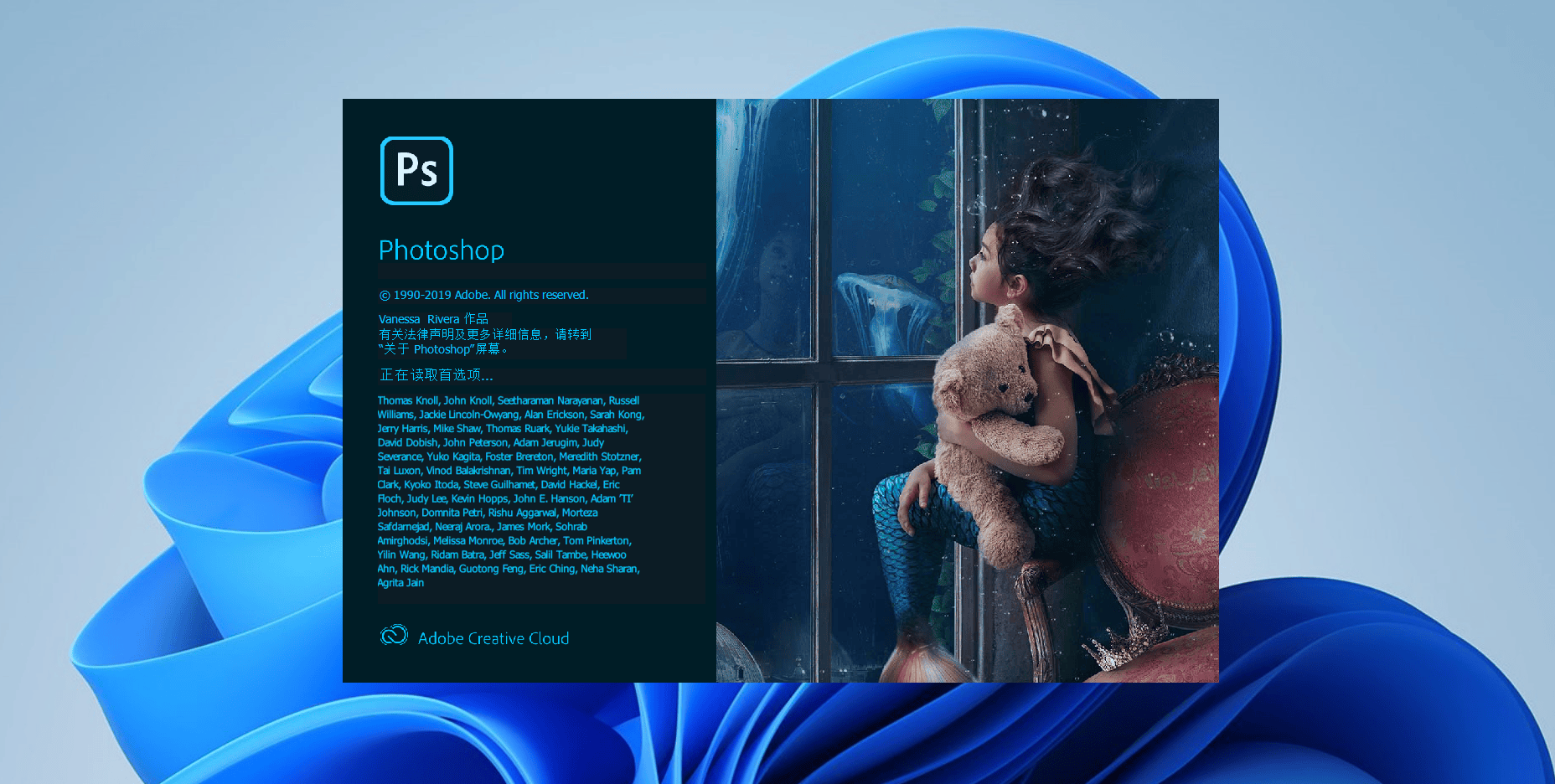Viewport: 1555px width, 784px height.
Task: Click the name 'Yukie Takahashi' in credits
Action: click(x=590, y=429)
